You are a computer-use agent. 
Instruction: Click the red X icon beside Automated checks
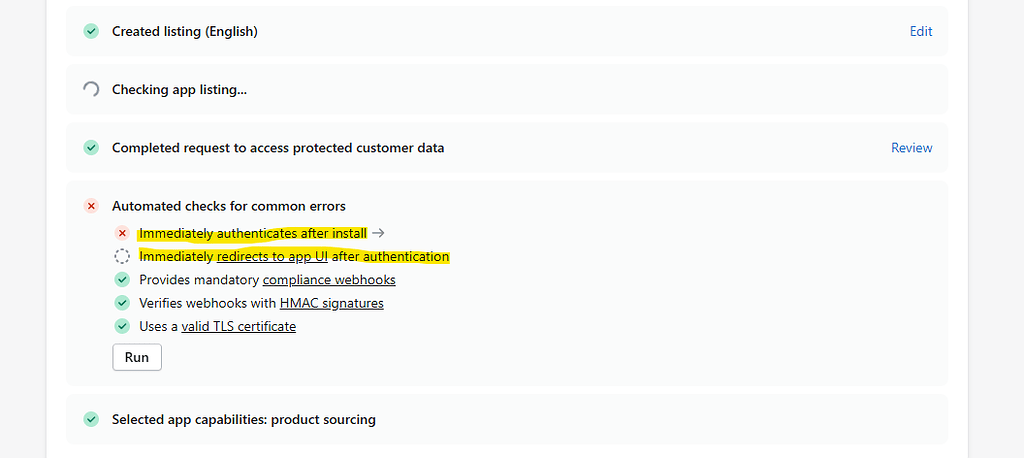tap(91, 206)
